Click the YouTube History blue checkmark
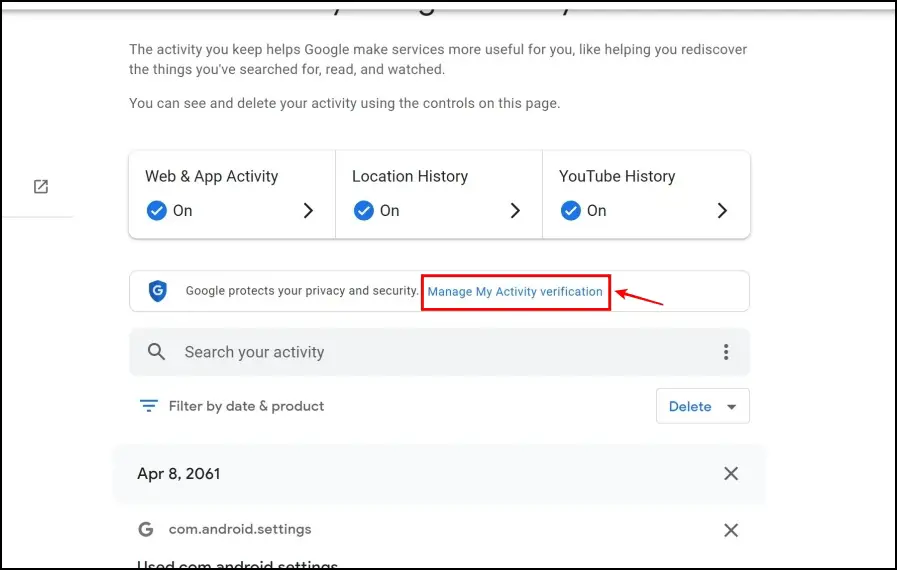The image size is (897, 570). point(570,211)
